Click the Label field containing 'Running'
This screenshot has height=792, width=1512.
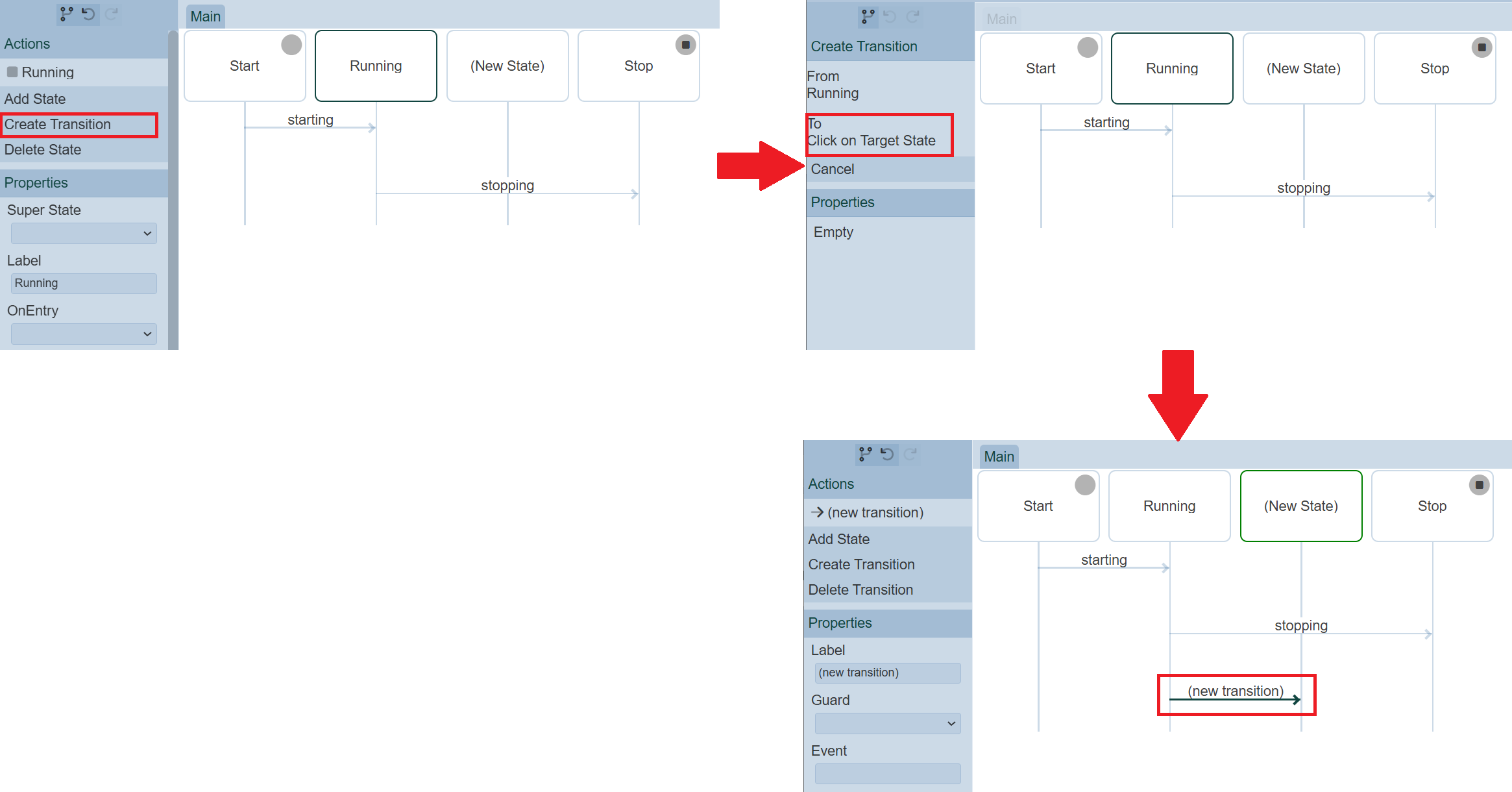[x=84, y=284]
